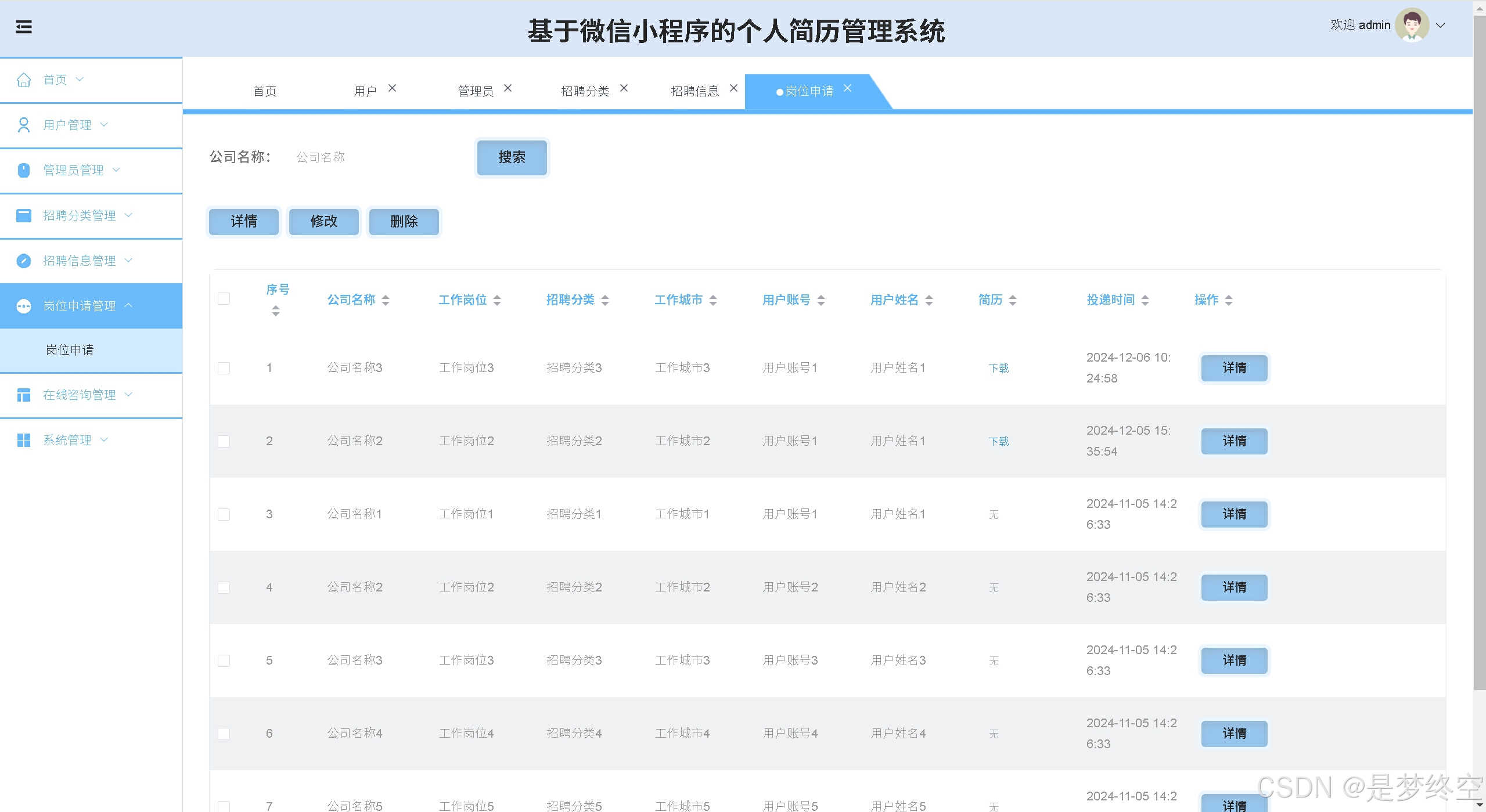1486x812 pixels.
Task: Check the checkbox for row 1
Action: coord(224,369)
